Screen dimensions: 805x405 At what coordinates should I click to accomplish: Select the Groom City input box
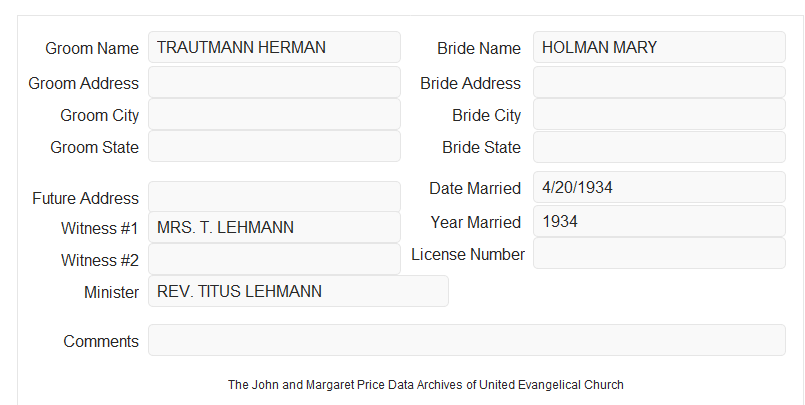pos(274,114)
